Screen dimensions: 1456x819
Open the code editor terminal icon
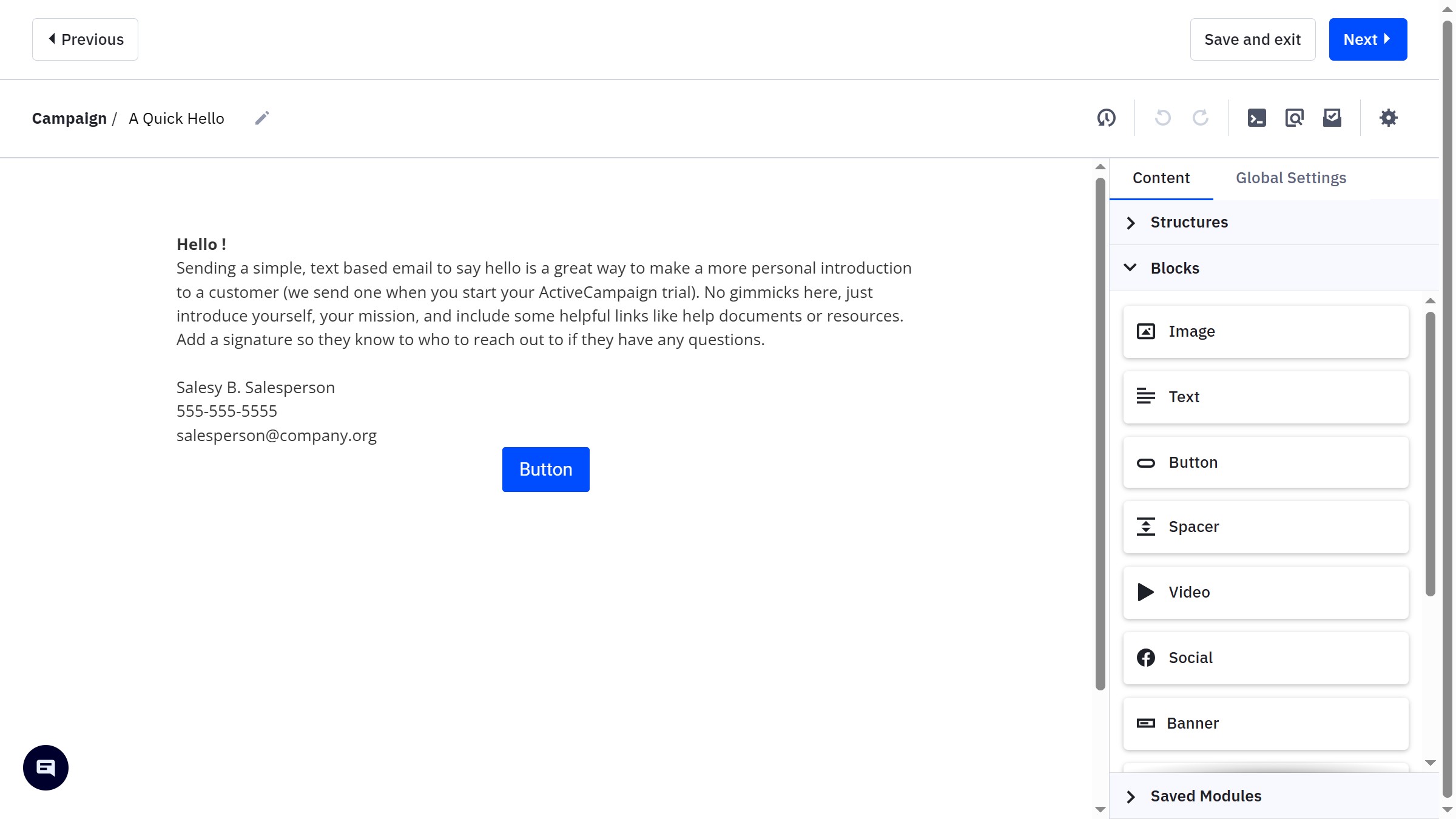(1256, 118)
